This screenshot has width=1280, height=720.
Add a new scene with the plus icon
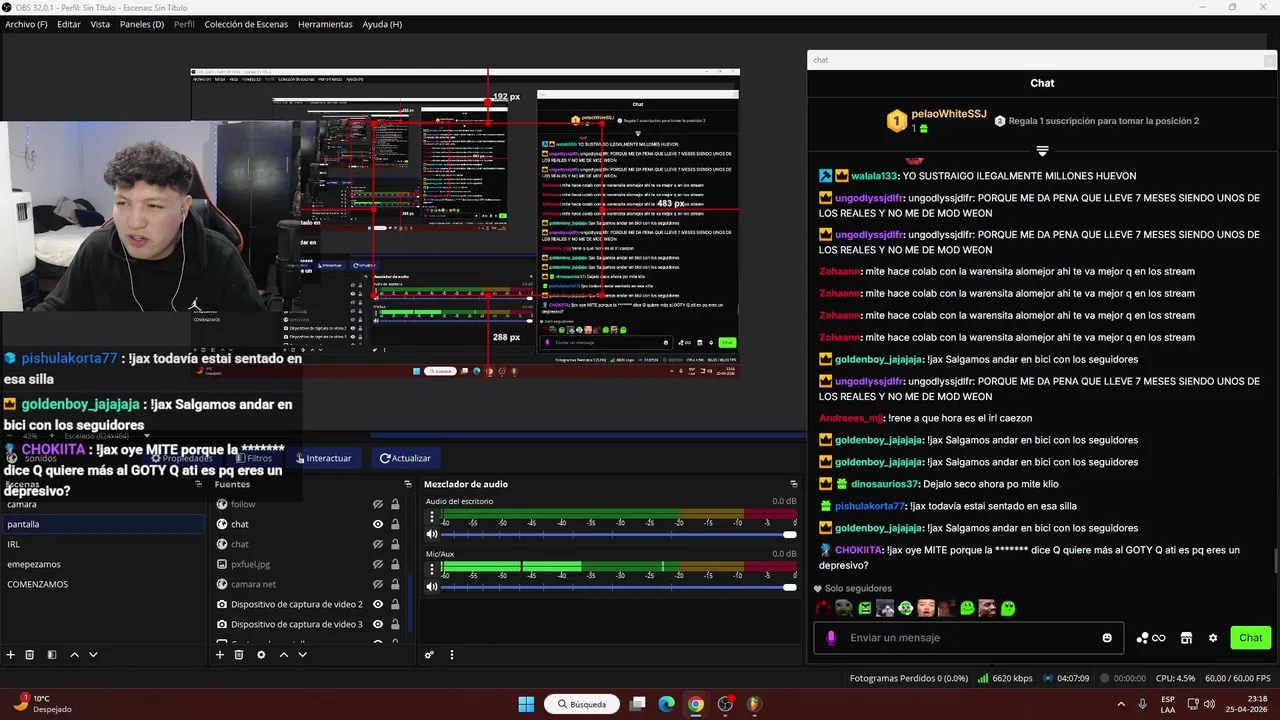tap(11, 655)
